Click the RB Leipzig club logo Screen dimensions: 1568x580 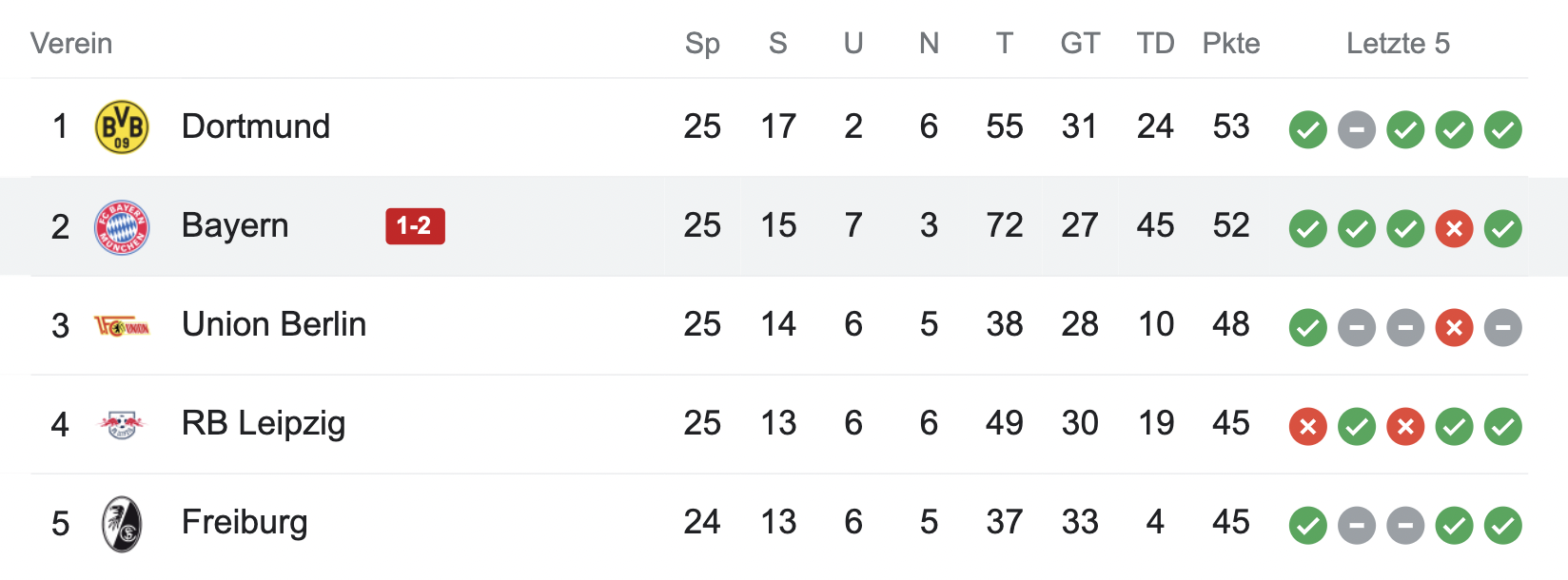(x=122, y=424)
